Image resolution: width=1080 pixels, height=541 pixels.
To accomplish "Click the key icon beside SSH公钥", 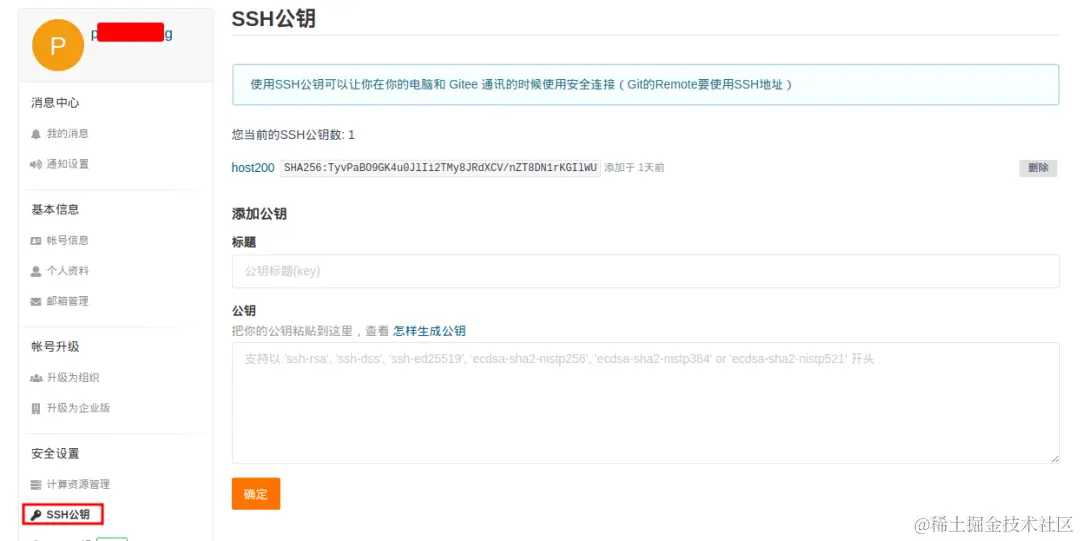I will 36,515.
